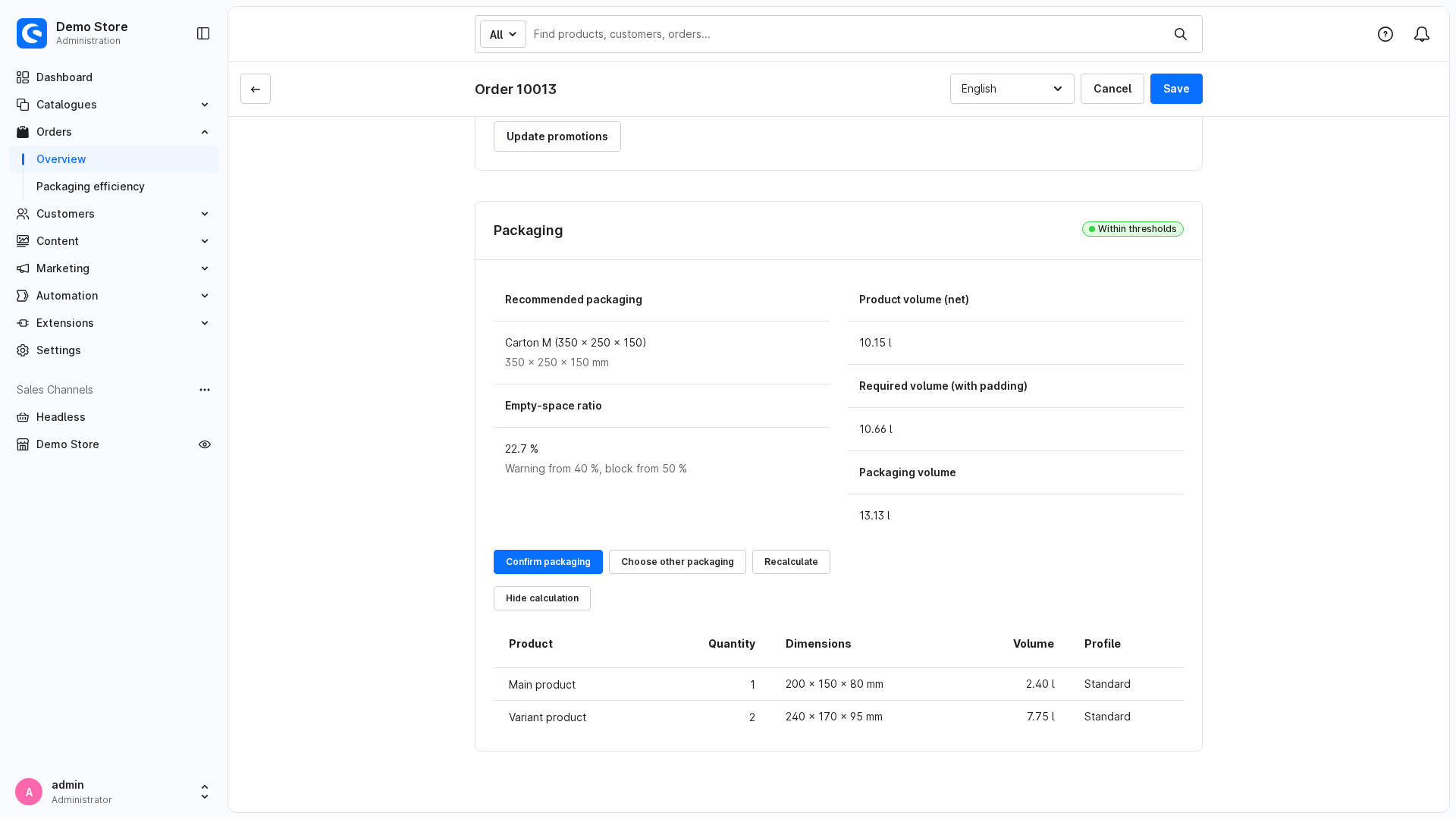Click the Marketing megaphone icon
Viewport: 1456px width, 819px height.
coord(23,268)
